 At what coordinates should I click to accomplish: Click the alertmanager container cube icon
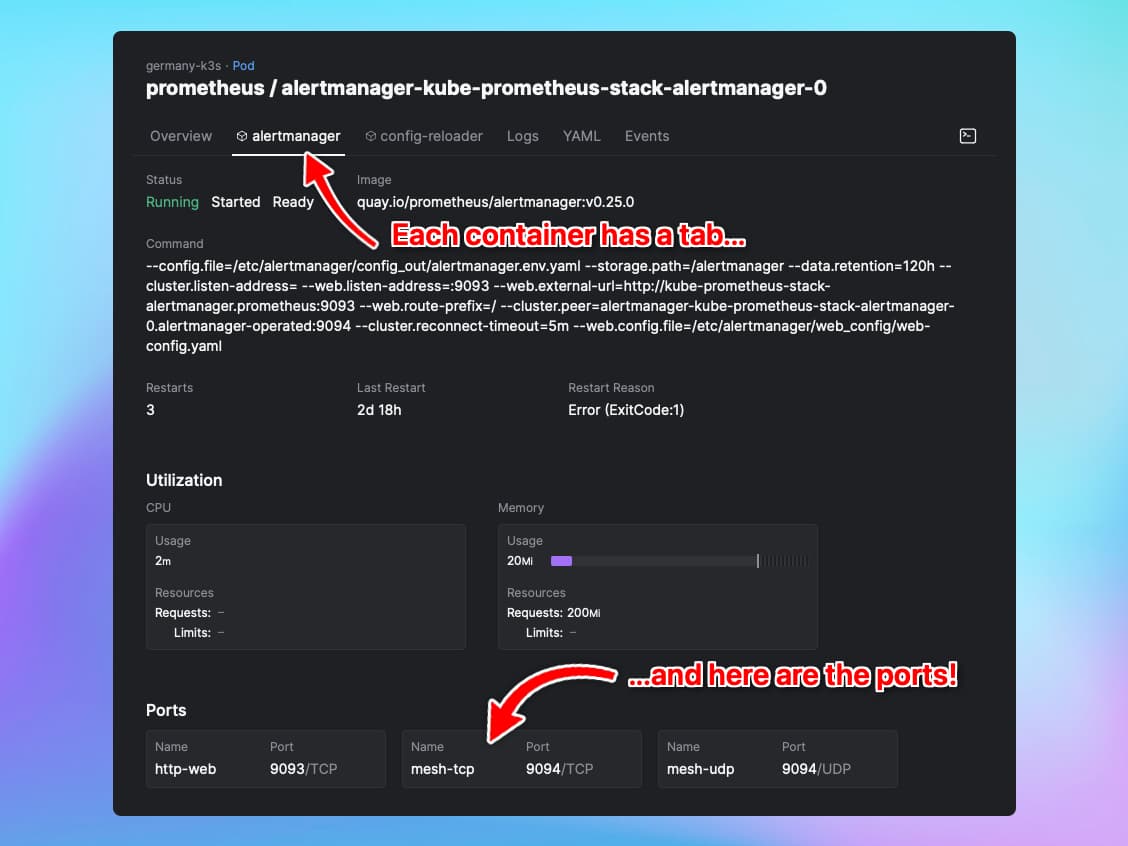click(242, 136)
